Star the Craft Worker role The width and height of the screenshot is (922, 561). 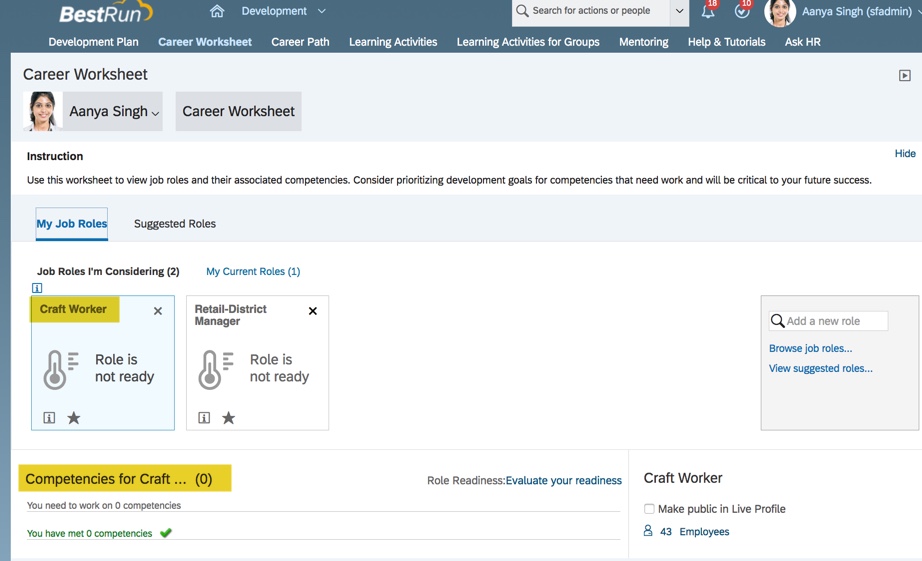pos(74,418)
